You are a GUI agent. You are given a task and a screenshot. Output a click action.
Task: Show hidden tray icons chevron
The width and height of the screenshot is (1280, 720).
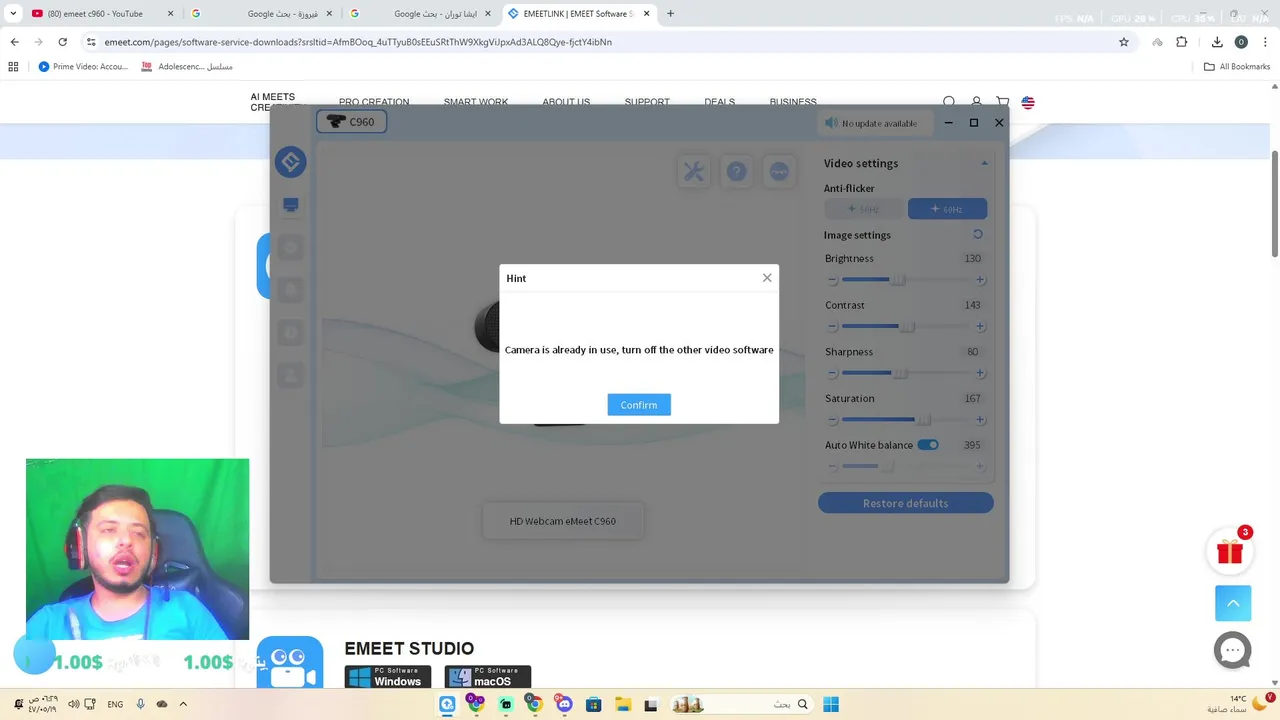click(x=183, y=704)
